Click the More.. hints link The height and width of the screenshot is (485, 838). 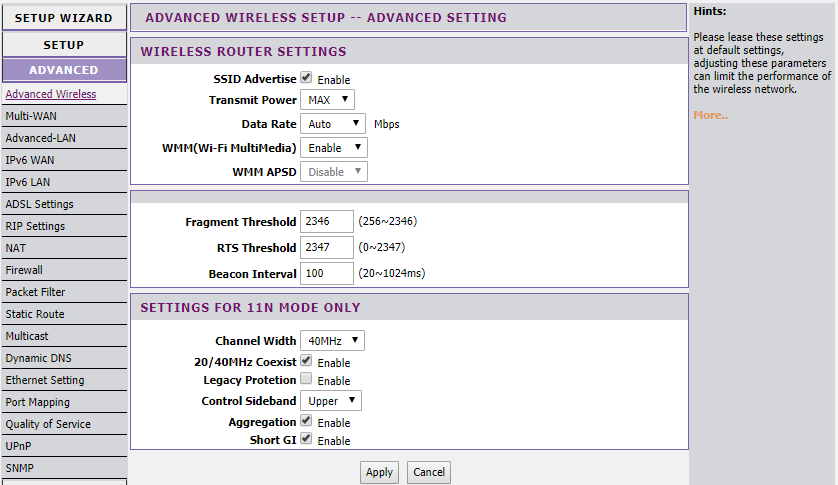pyautogui.click(x=710, y=115)
